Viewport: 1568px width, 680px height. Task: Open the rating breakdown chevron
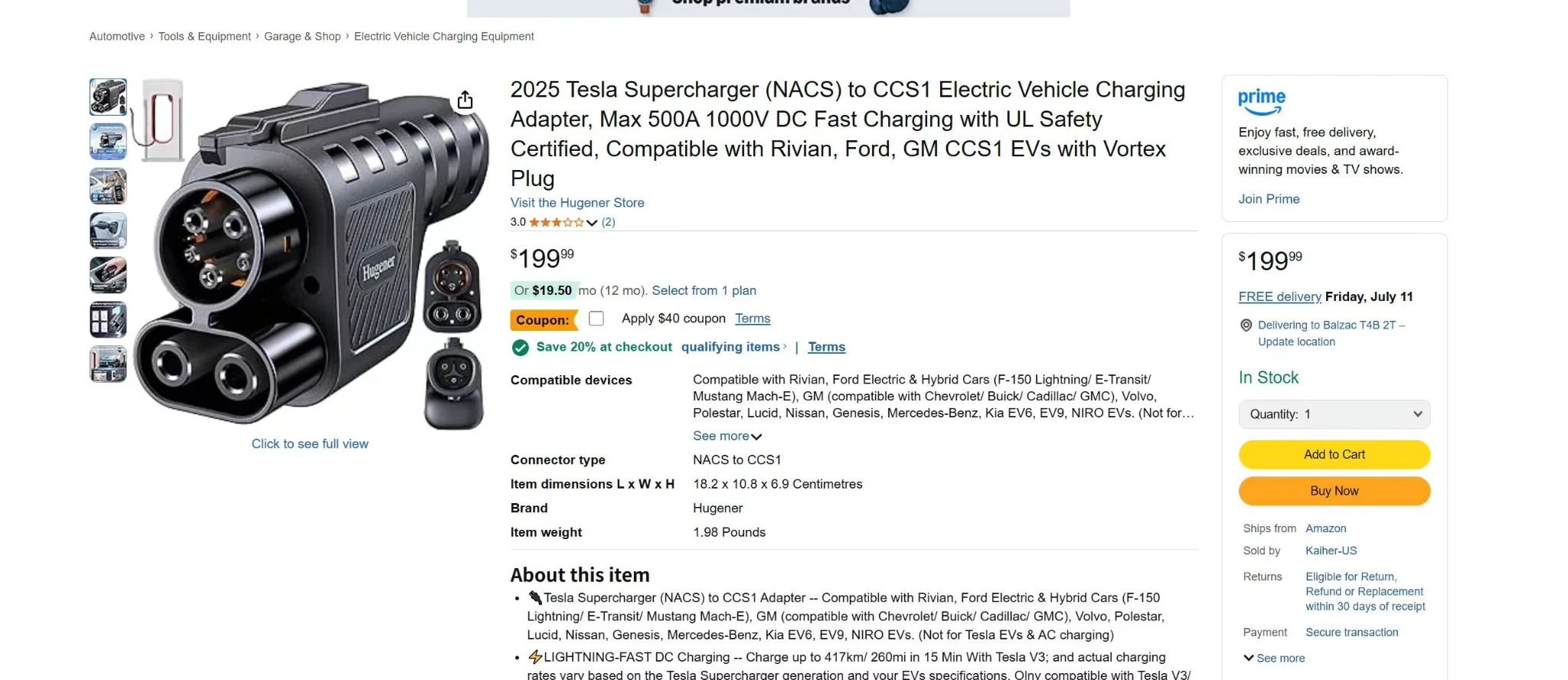(592, 223)
